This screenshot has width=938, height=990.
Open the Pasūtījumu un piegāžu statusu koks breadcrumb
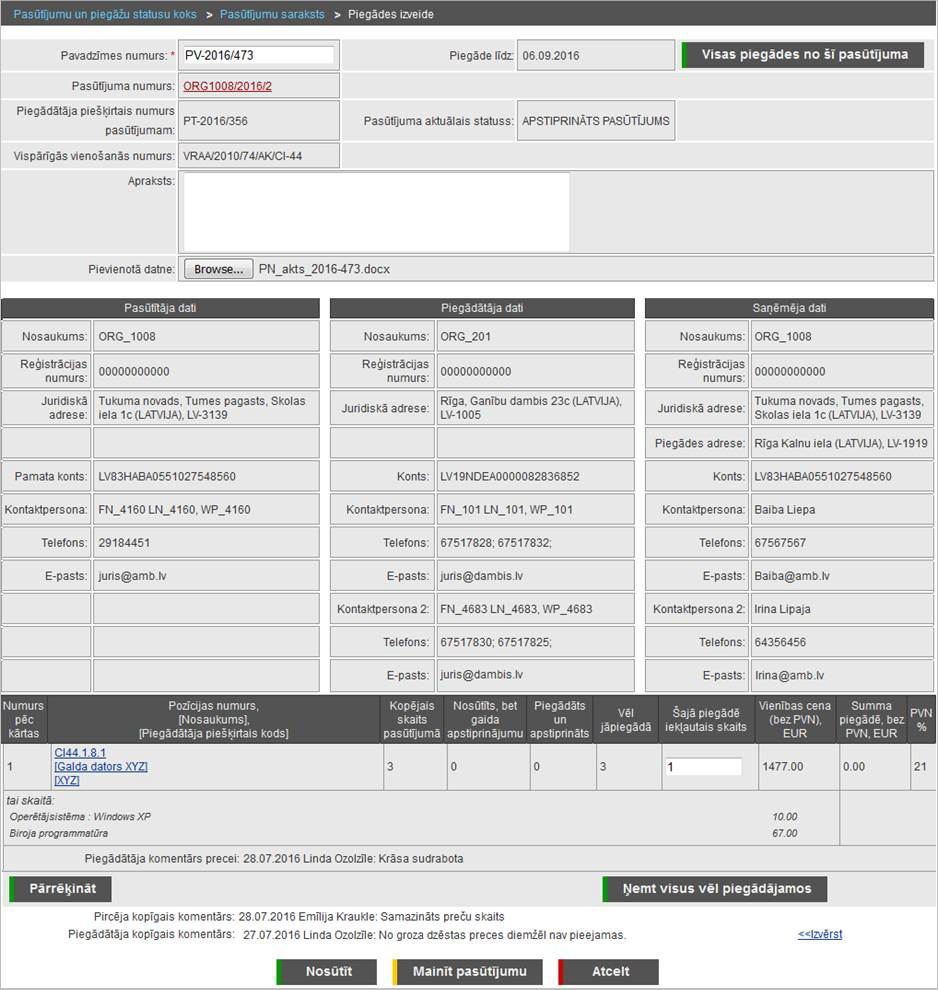[104, 15]
